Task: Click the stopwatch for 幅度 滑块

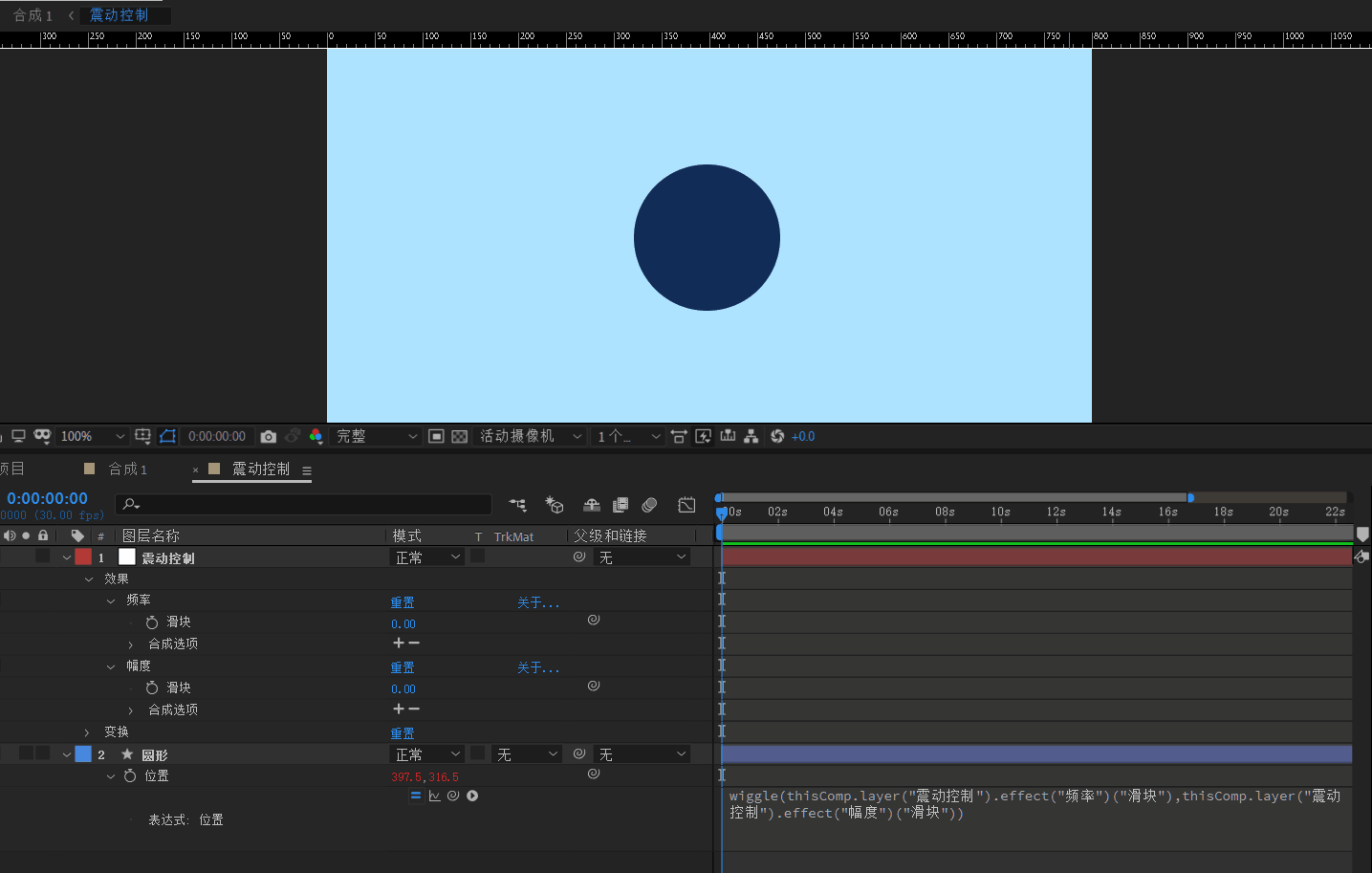Action: [152, 687]
